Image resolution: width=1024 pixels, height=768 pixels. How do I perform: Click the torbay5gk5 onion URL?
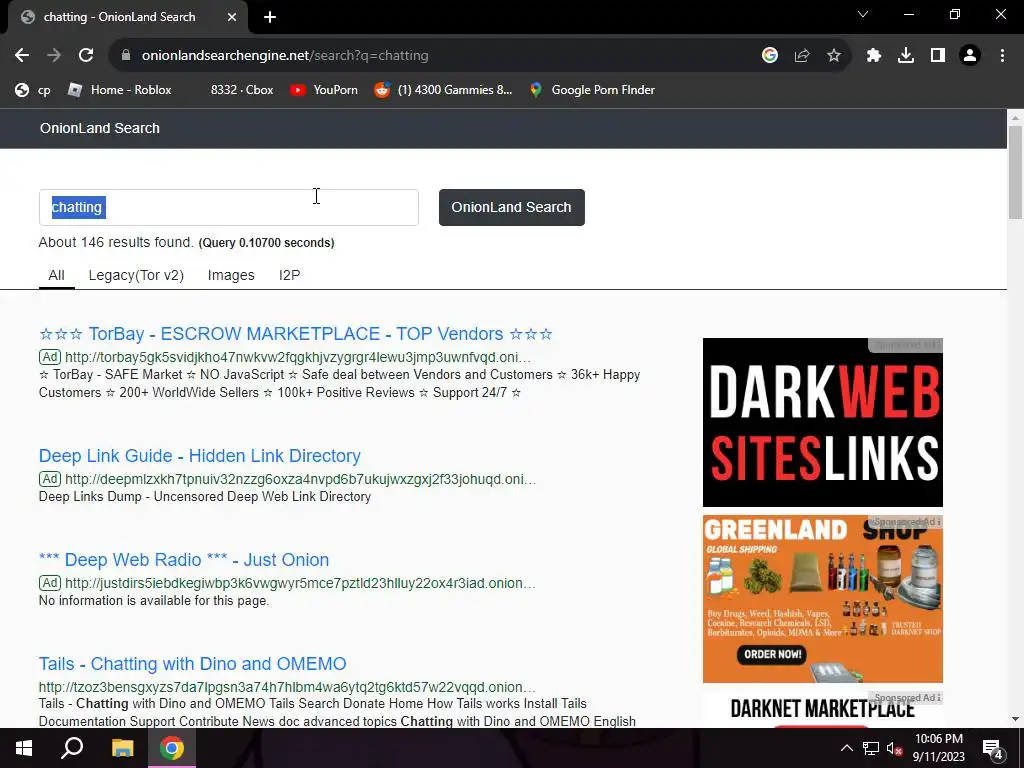pyautogui.click(x=298, y=357)
